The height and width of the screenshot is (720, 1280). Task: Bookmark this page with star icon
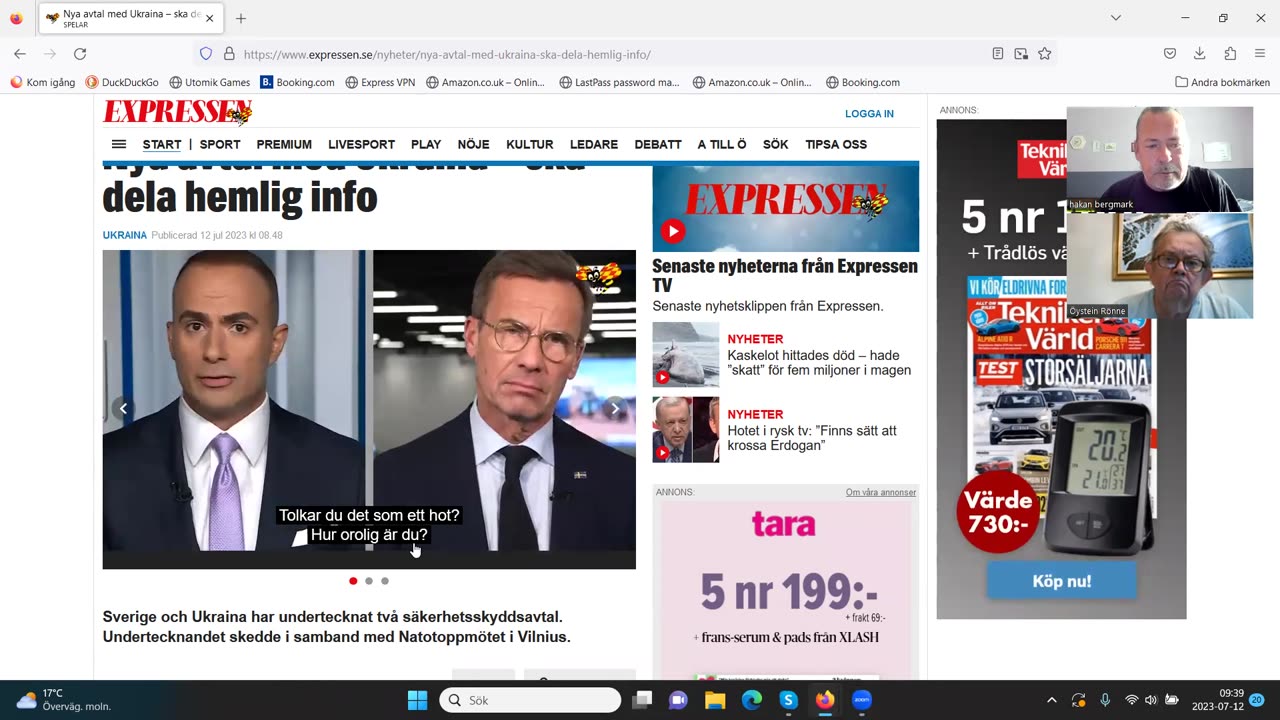coord(1044,54)
